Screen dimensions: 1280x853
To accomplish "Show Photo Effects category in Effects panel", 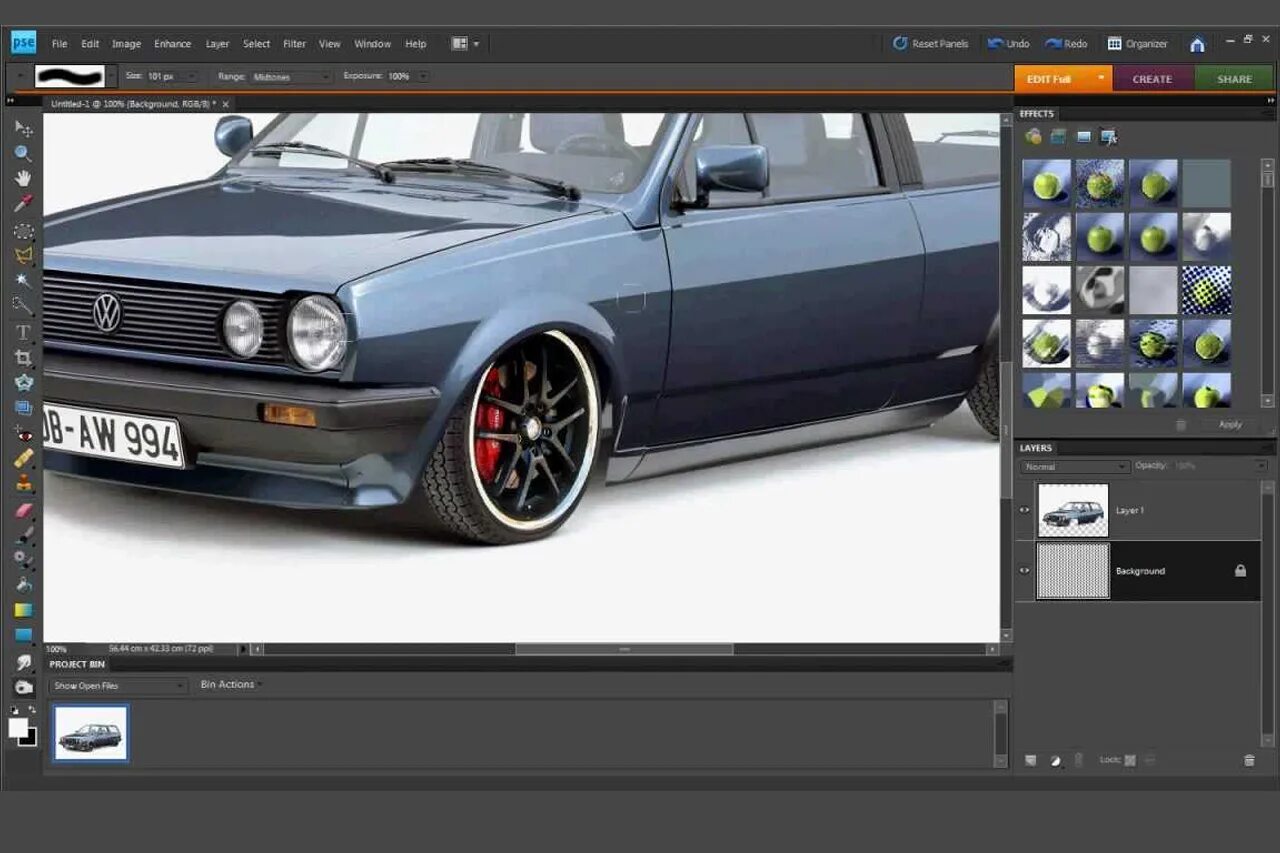I will (x=1083, y=137).
